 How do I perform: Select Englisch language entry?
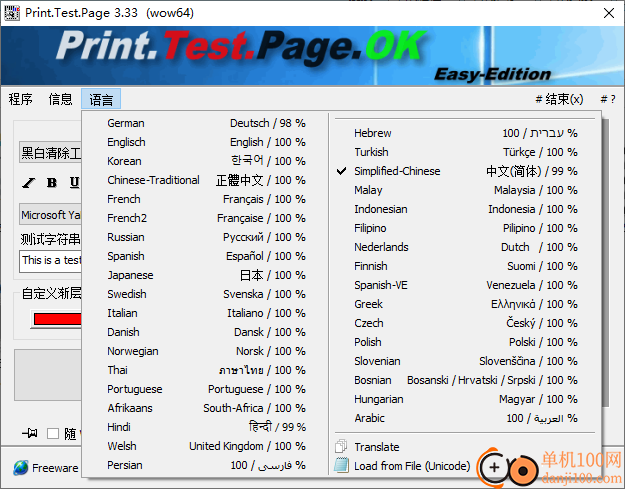point(206,142)
